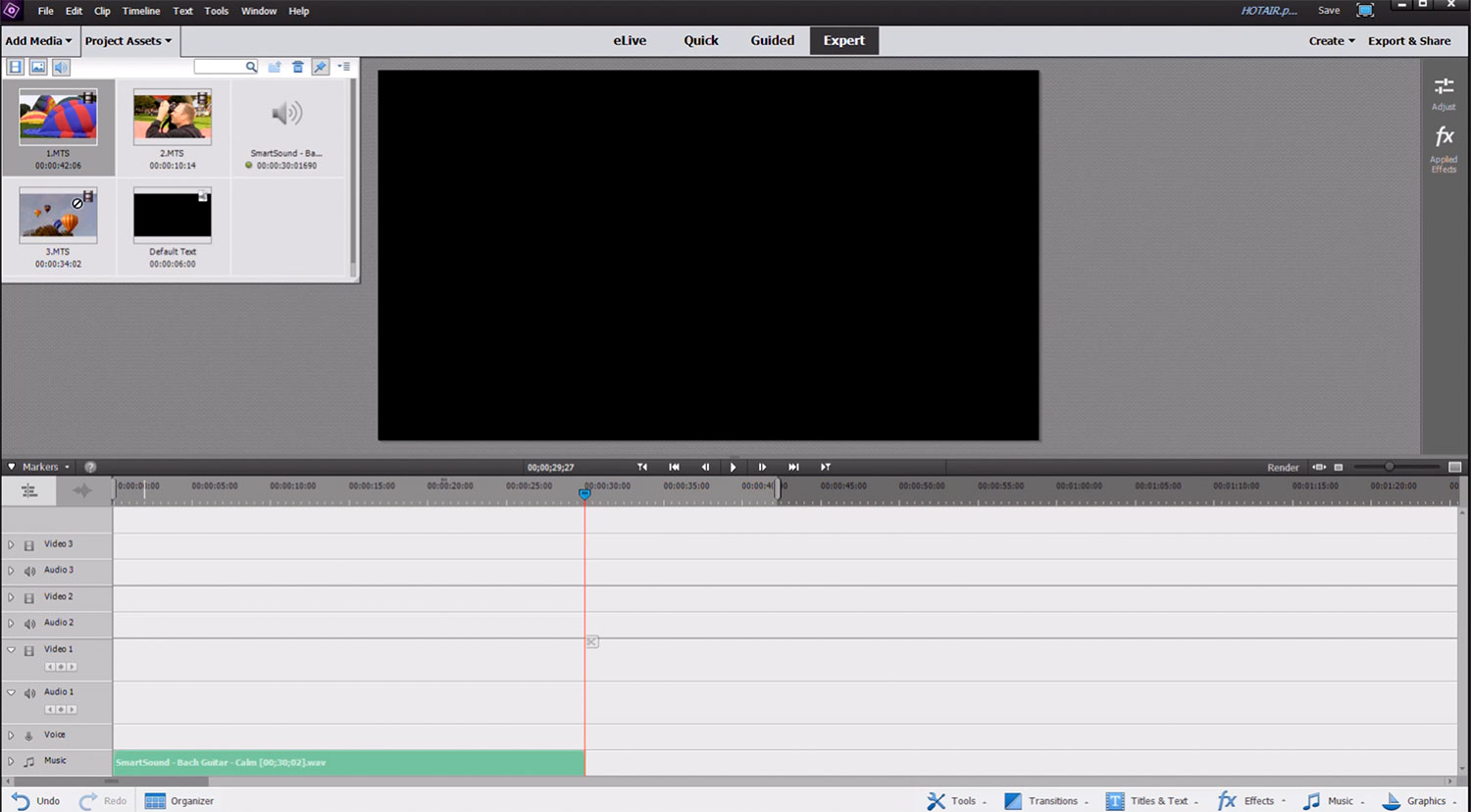The image size is (1471, 812).
Task: Open the Add Media dropdown
Action: point(38,40)
